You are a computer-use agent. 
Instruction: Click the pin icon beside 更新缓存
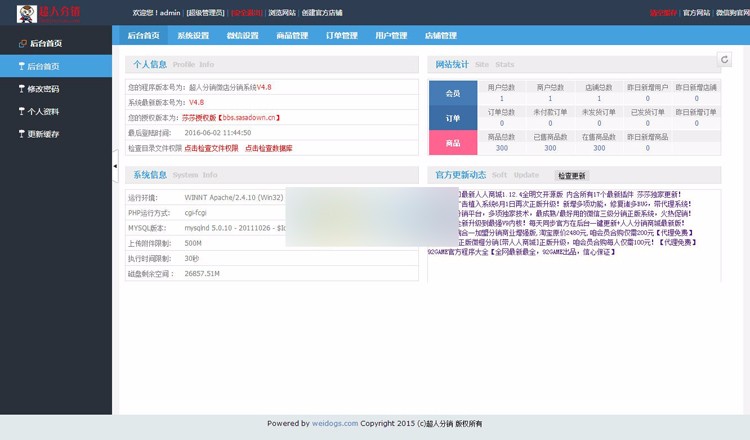click(22, 133)
